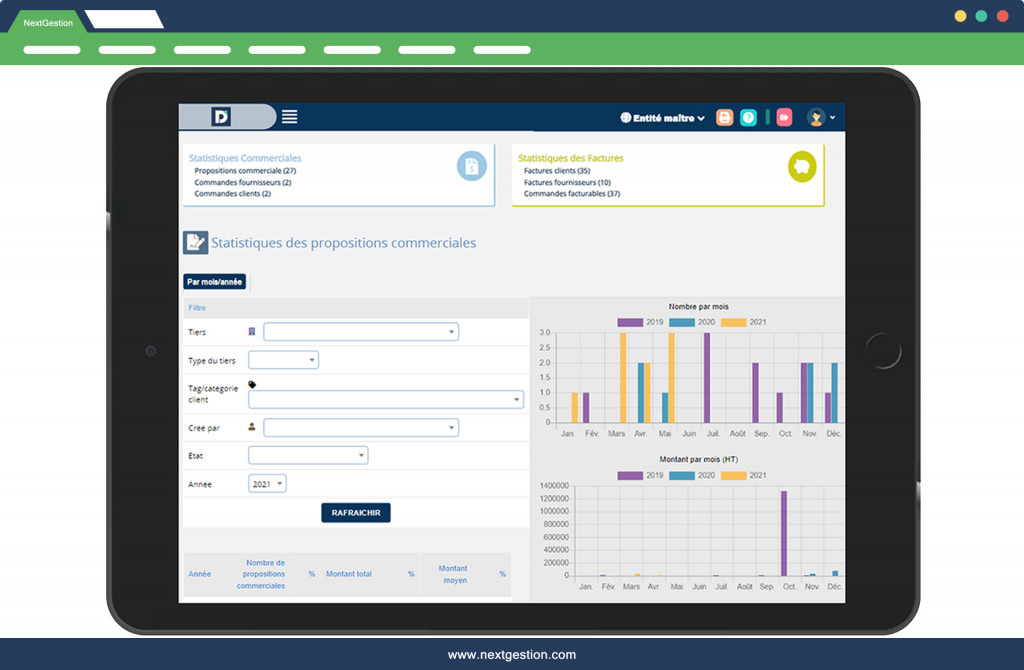Screen dimensions: 1024x670
Task: Click the Juil. 2019 bar in Nombre chart
Action: point(707,377)
